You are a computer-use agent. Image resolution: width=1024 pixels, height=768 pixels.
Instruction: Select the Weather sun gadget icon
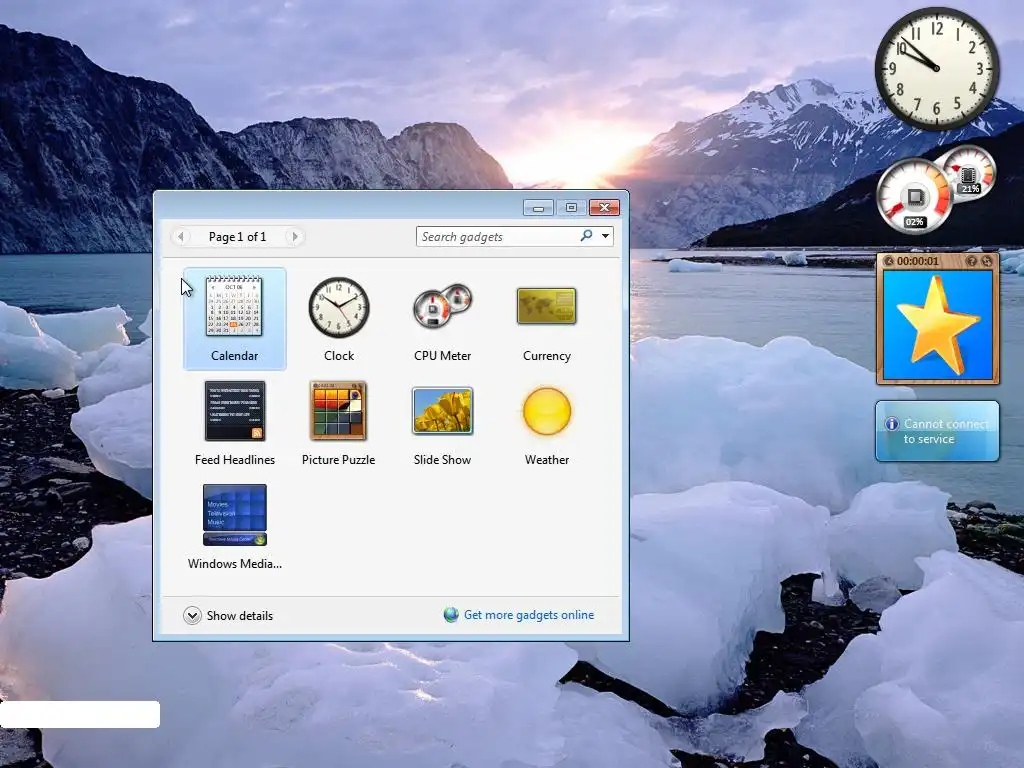click(547, 411)
